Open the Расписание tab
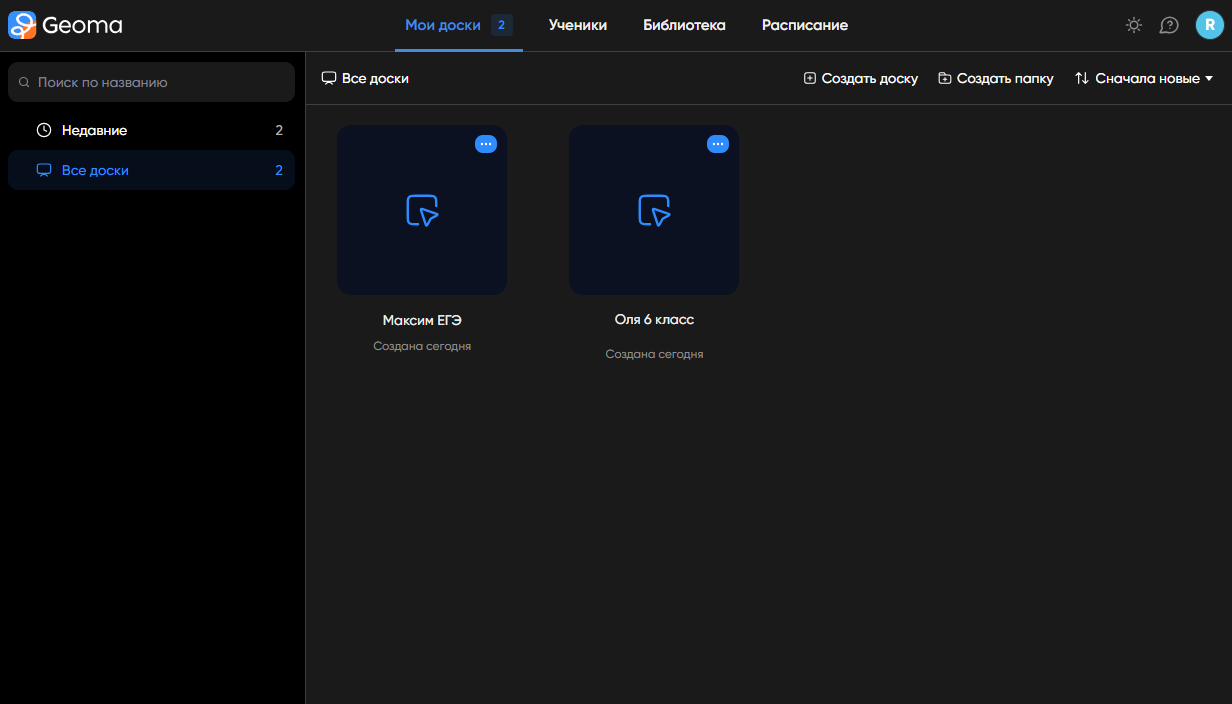Screen dimensions: 1232x704 805,25
